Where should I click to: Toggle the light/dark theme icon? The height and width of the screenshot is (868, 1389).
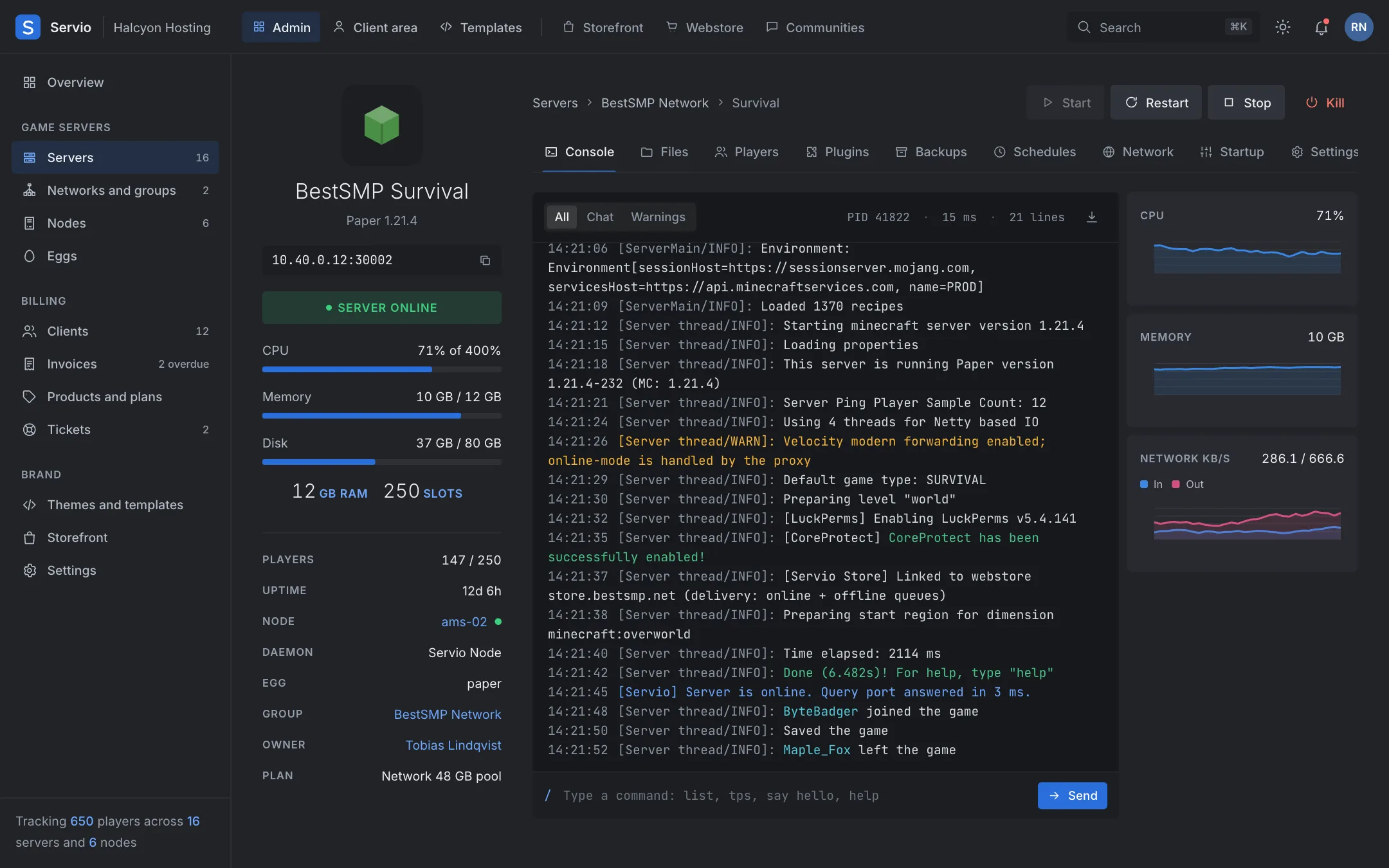(1282, 27)
